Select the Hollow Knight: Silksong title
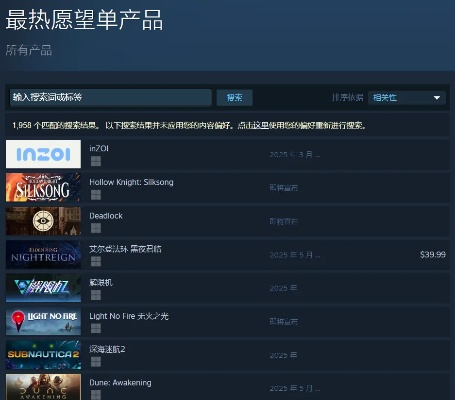 pyautogui.click(x=131, y=182)
